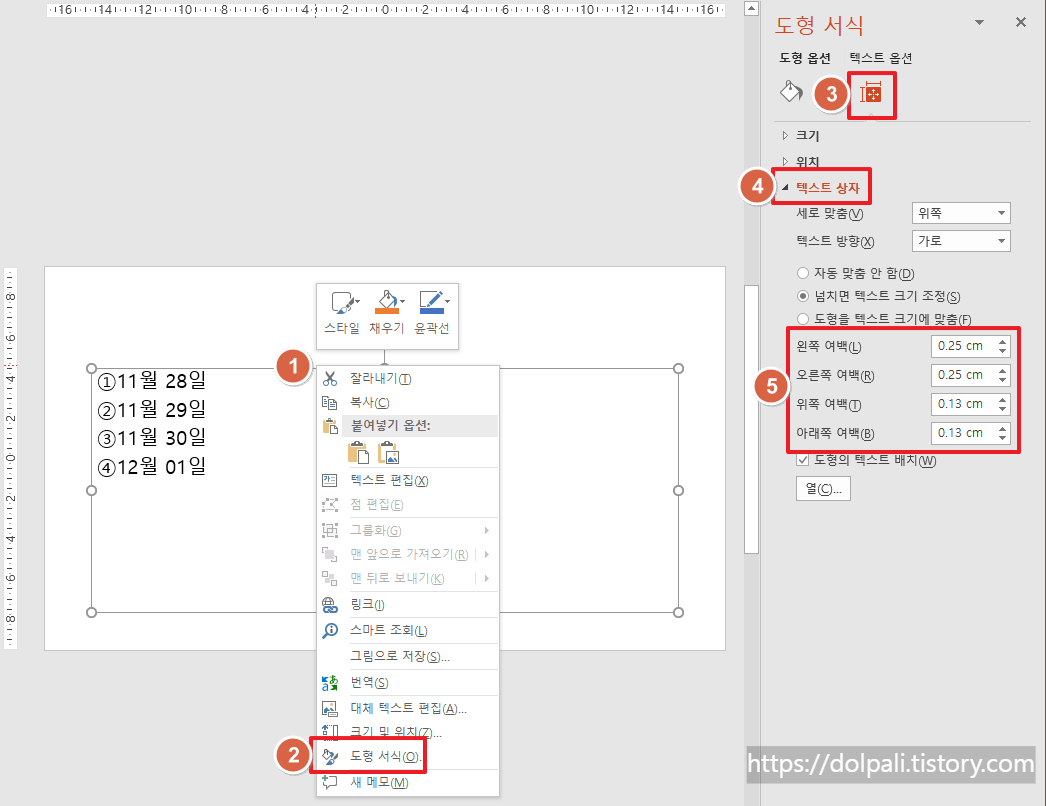This screenshot has height=806, width=1046.
Task: Toggle 도형의 텍스트 배치 checkbox
Action: coord(803,460)
